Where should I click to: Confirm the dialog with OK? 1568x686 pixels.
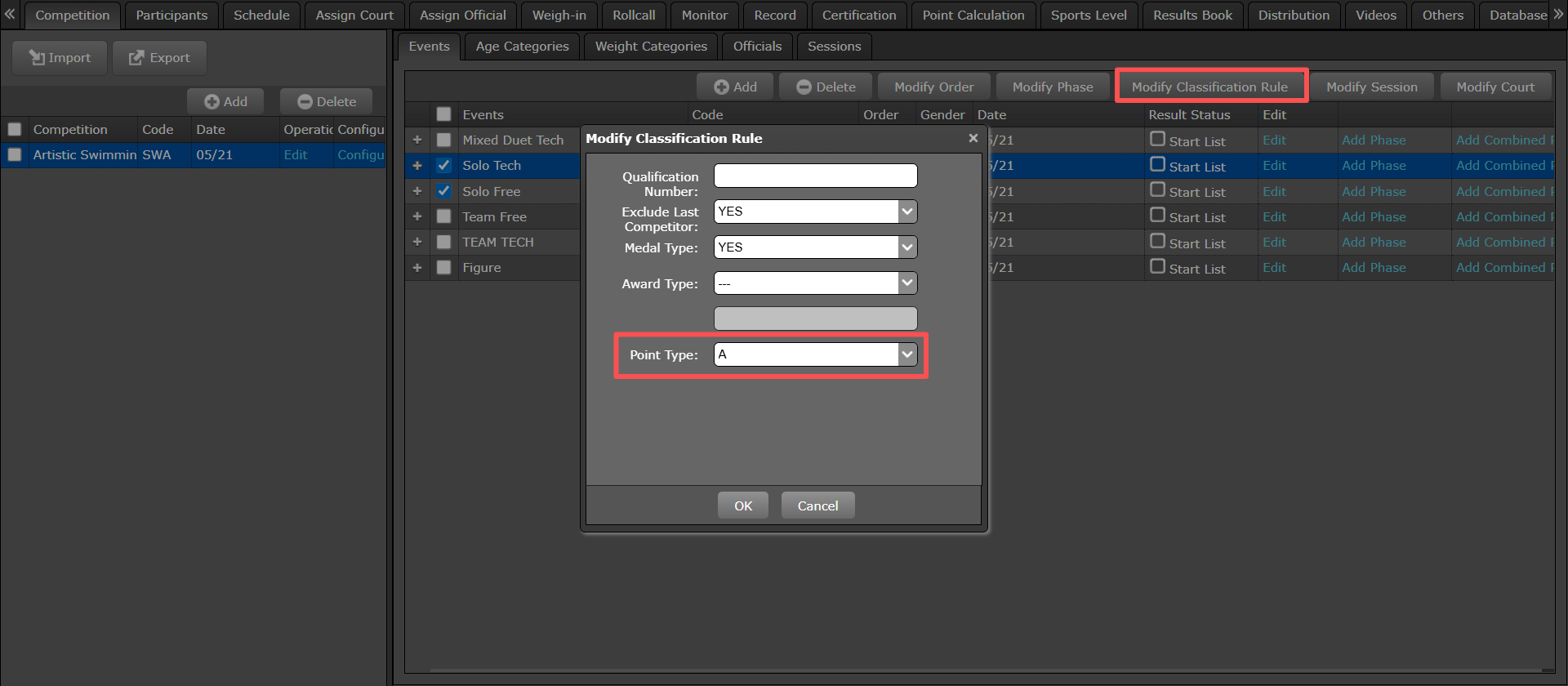(x=743, y=506)
